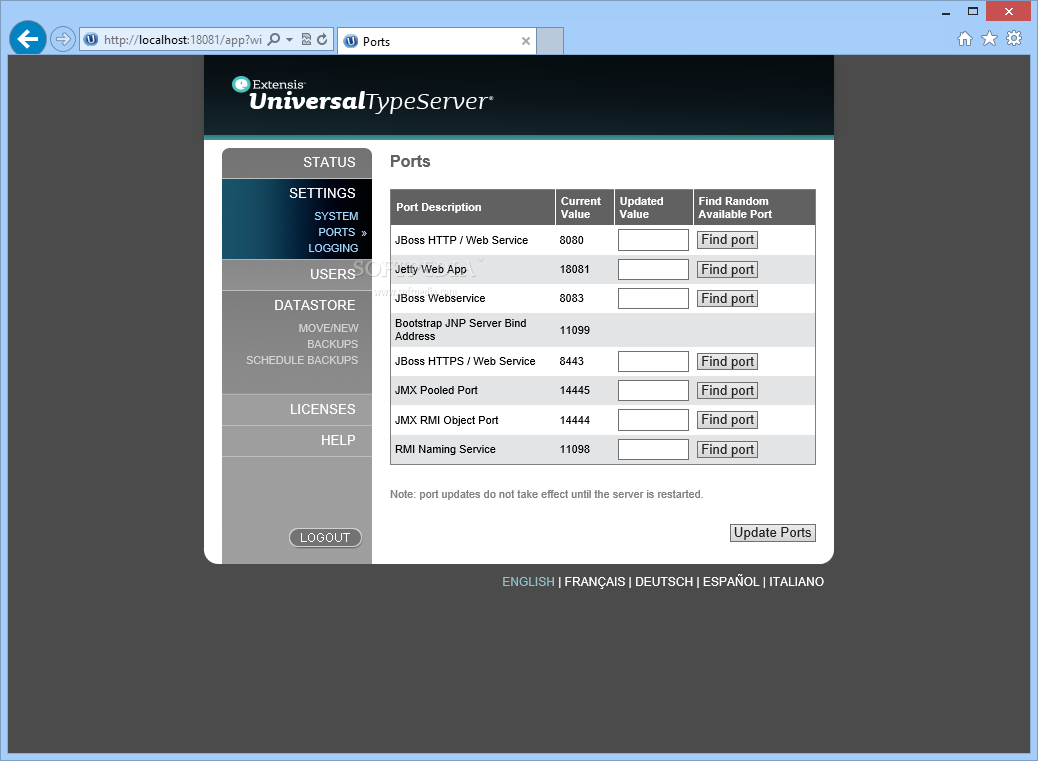Switch language to FRANÇAIS

tap(594, 582)
